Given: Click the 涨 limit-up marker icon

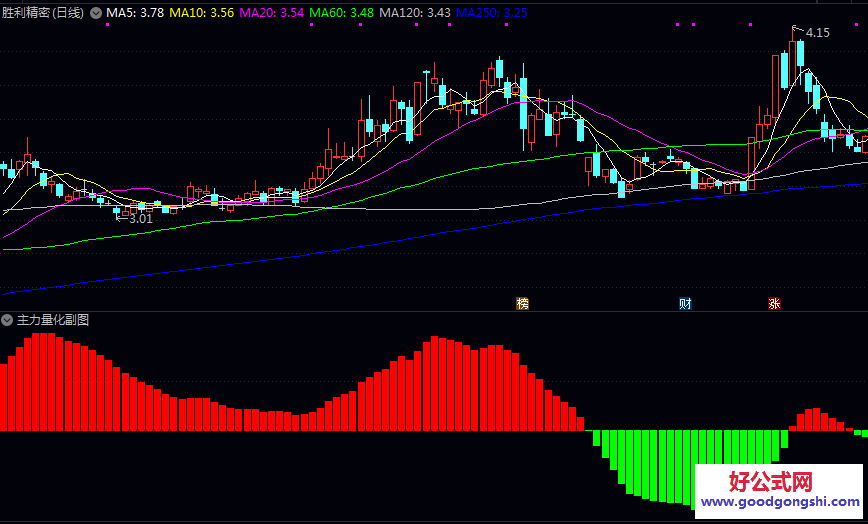Looking at the screenshot, I should [774, 303].
